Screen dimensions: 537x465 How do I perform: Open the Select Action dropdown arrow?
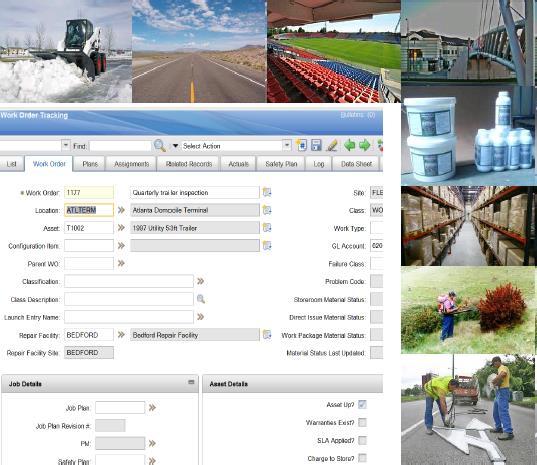pos(287,146)
